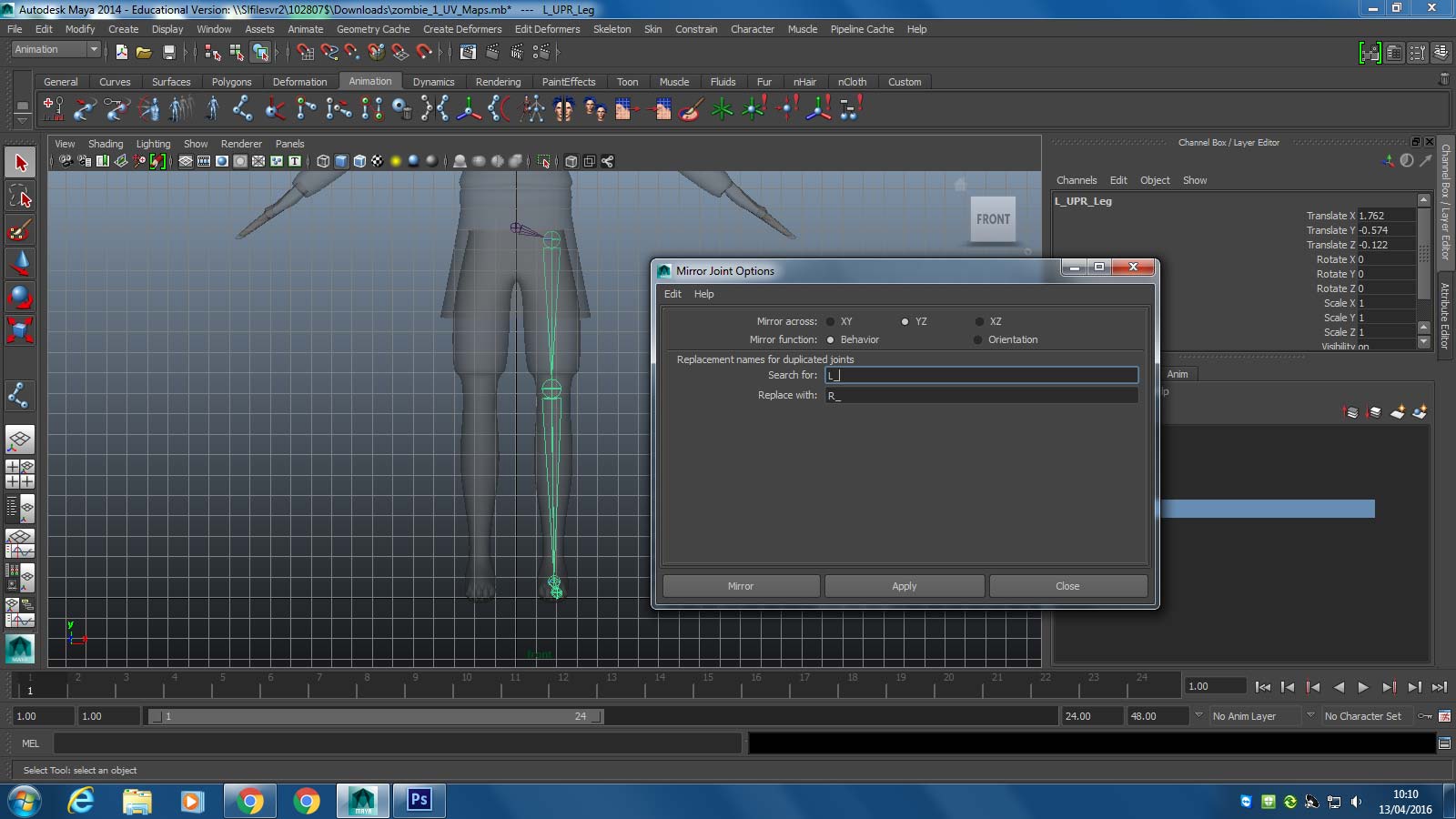Screen dimensions: 1456x819
Task: Click the FRONT view cube
Action: pyautogui.click(x=993, y=219)
